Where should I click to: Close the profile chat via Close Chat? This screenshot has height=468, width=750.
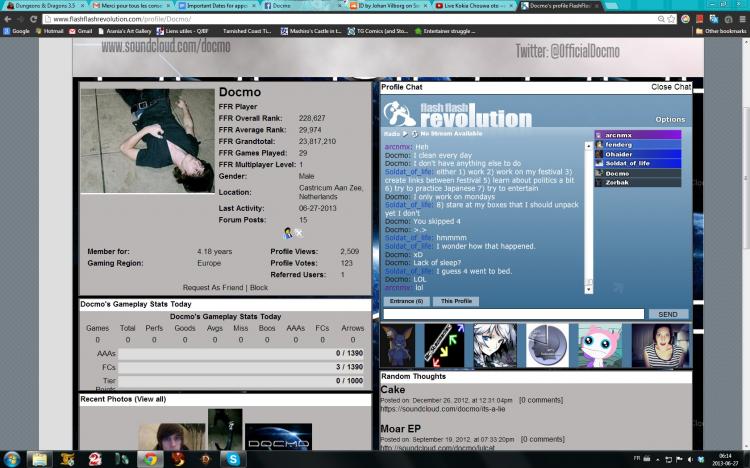(x=671, y=87)
